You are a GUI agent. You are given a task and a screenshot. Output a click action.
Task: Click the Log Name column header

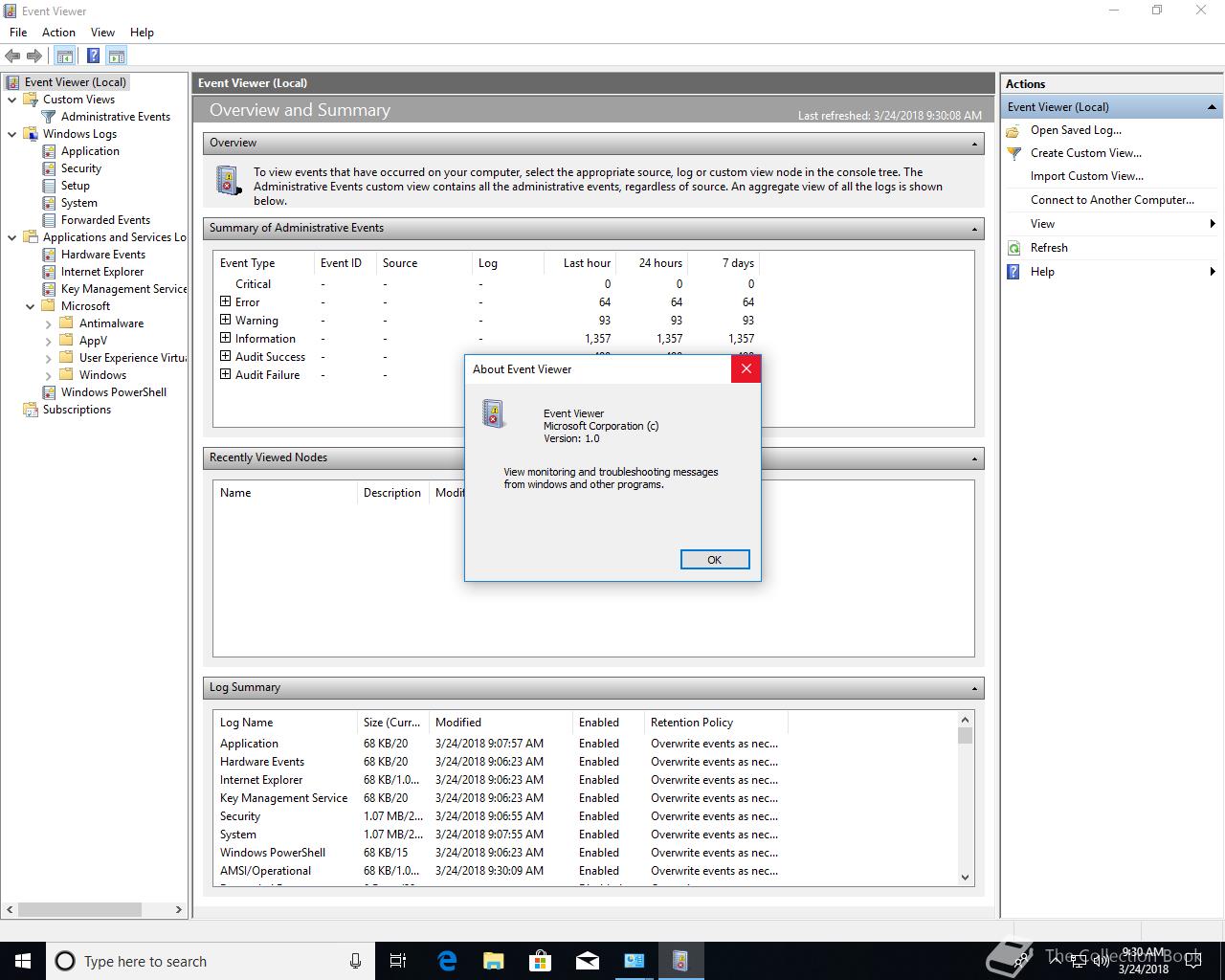(x=284, y=723)
